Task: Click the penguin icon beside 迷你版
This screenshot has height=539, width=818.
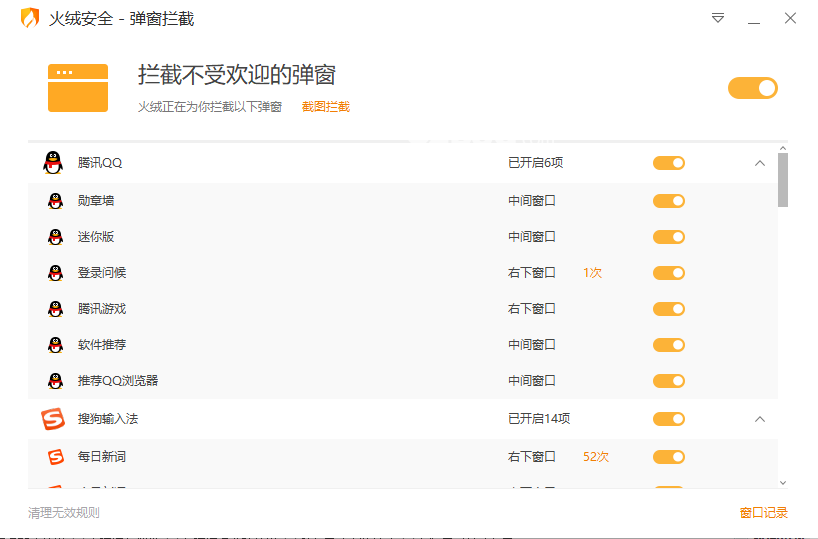Action: click(x=55, y=237)
